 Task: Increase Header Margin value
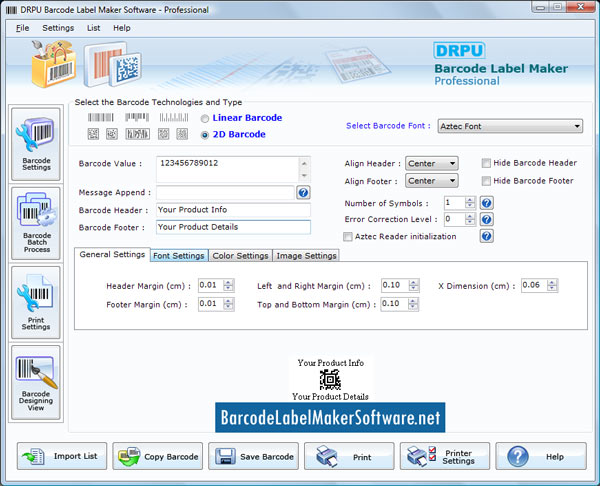228,282
